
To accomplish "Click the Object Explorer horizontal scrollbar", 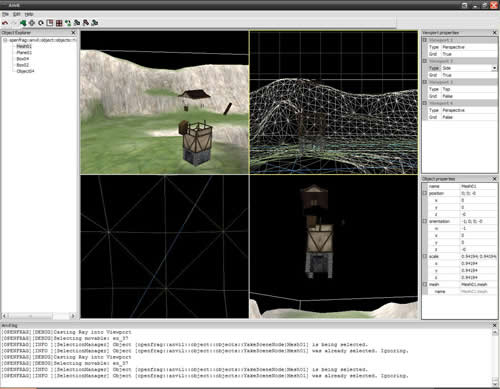I will tap(39, 315).
